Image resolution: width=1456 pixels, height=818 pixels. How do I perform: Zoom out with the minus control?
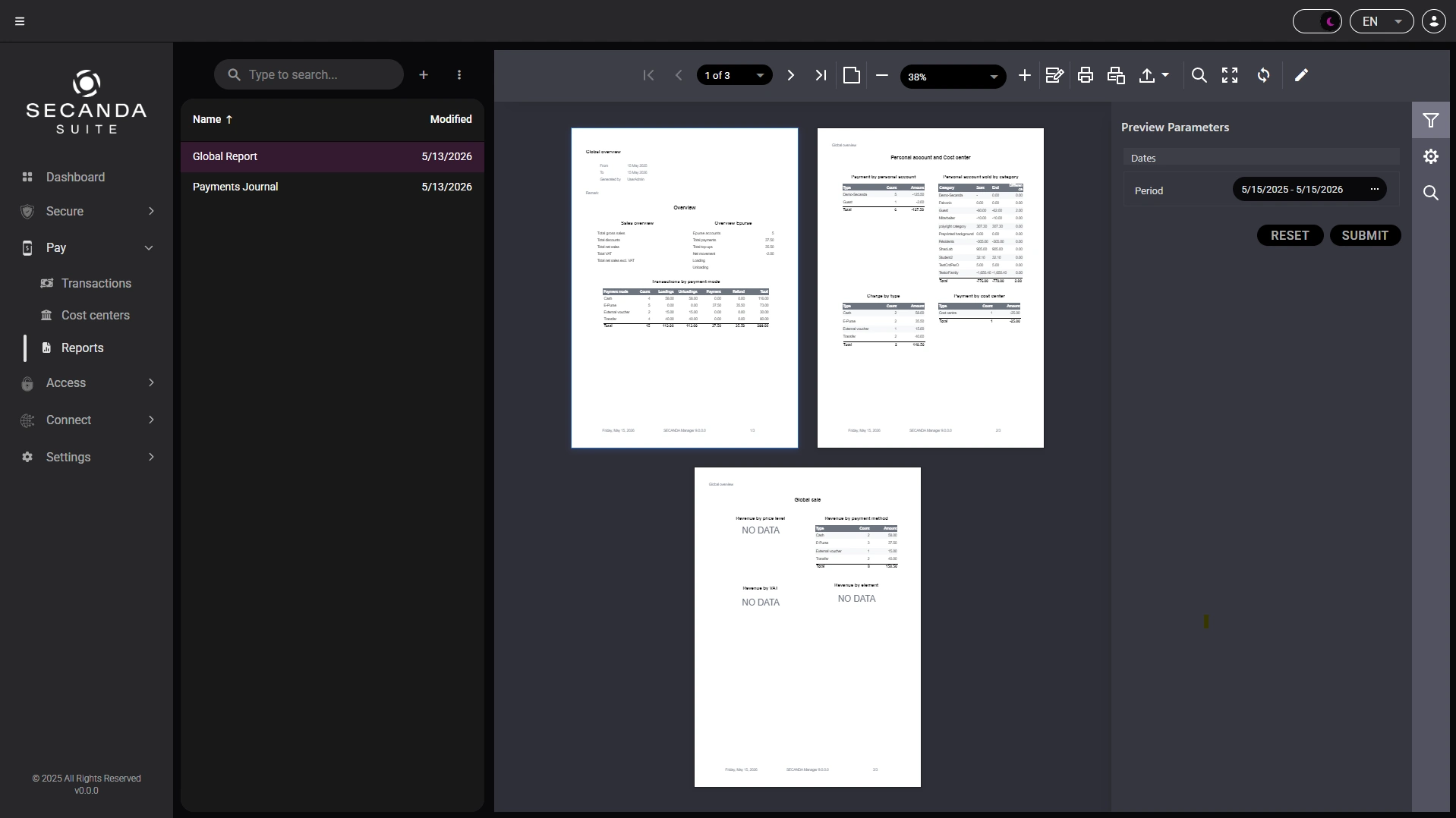pyautogui.click(x=881, y=75)
